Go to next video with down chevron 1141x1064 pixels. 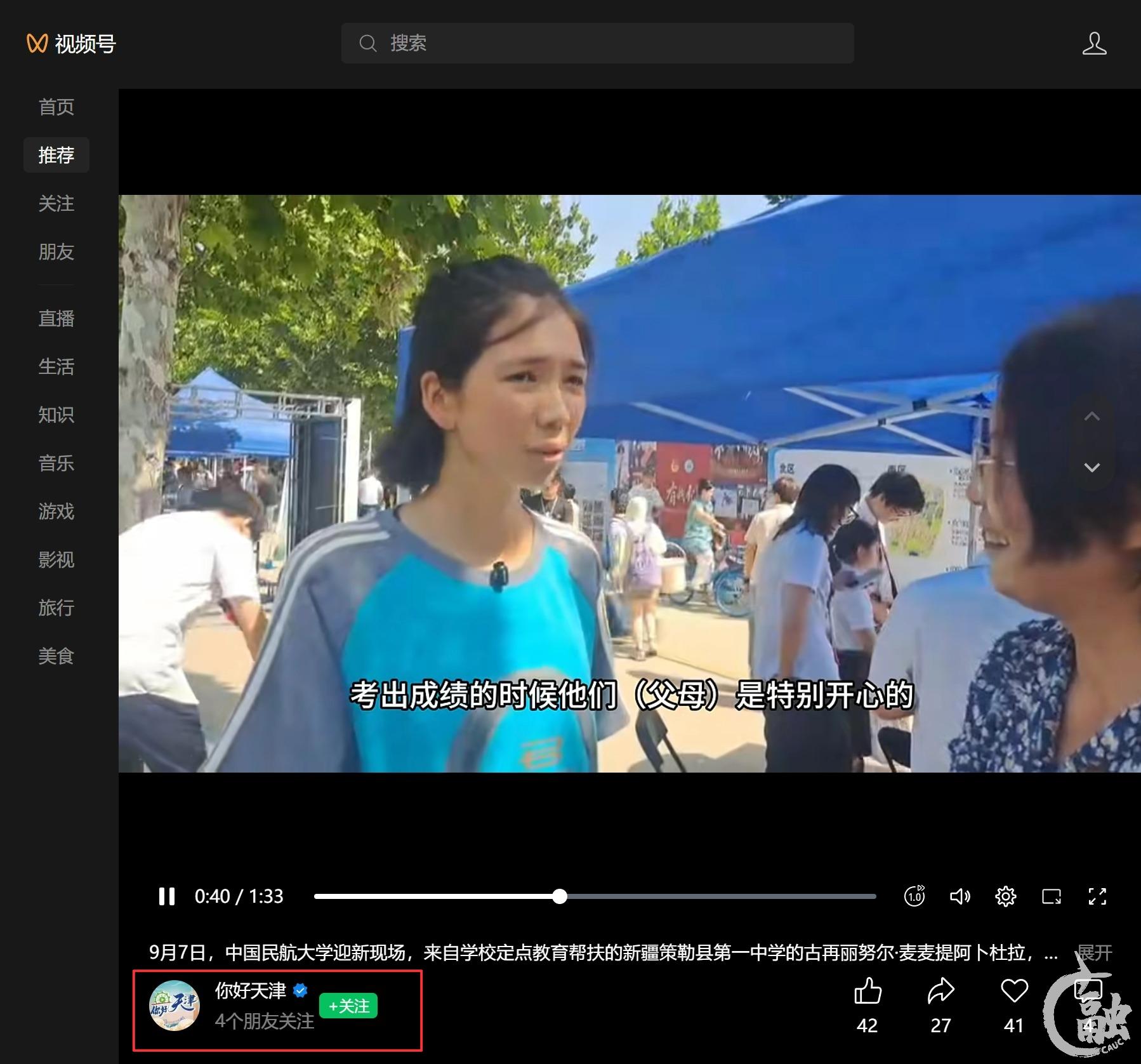tap(1092, 467)
